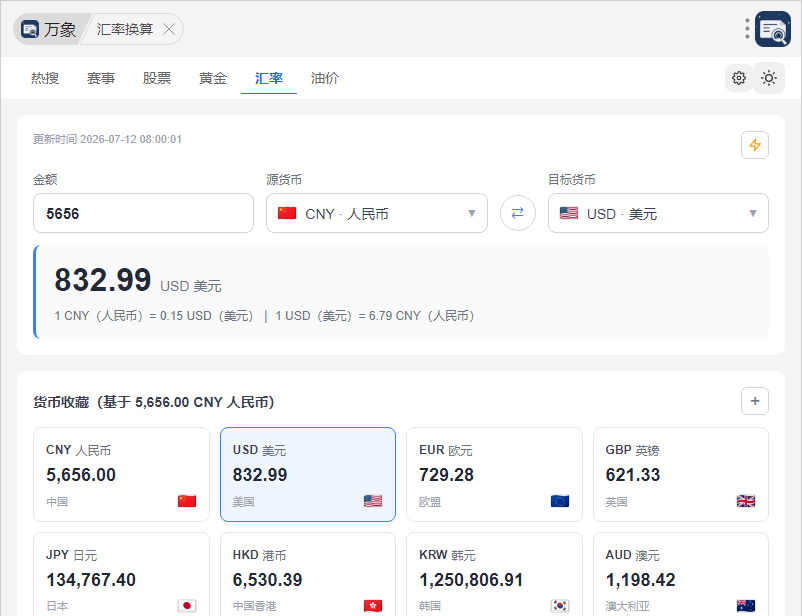802x616 pixels.
Task: Click the EU flag on EUR card
Action: (x=560, y=501)
